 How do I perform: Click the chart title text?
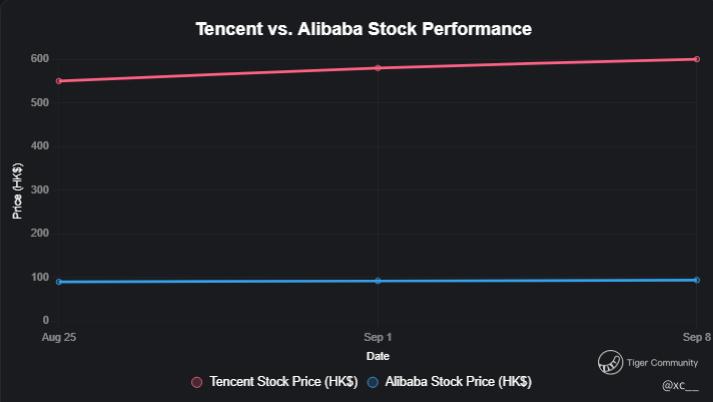(364, 29)
